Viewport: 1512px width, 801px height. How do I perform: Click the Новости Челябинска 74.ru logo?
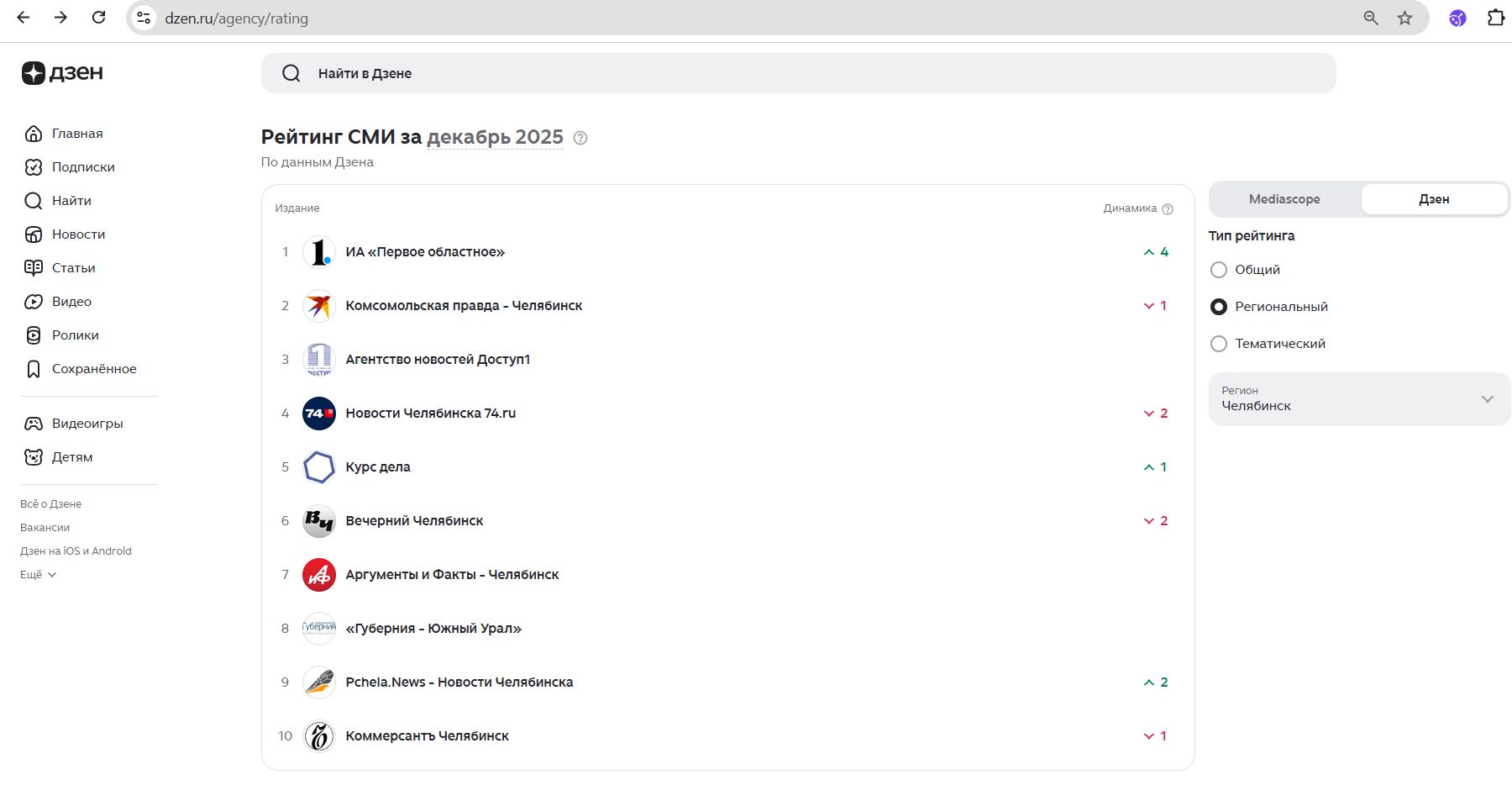[319, 414]
